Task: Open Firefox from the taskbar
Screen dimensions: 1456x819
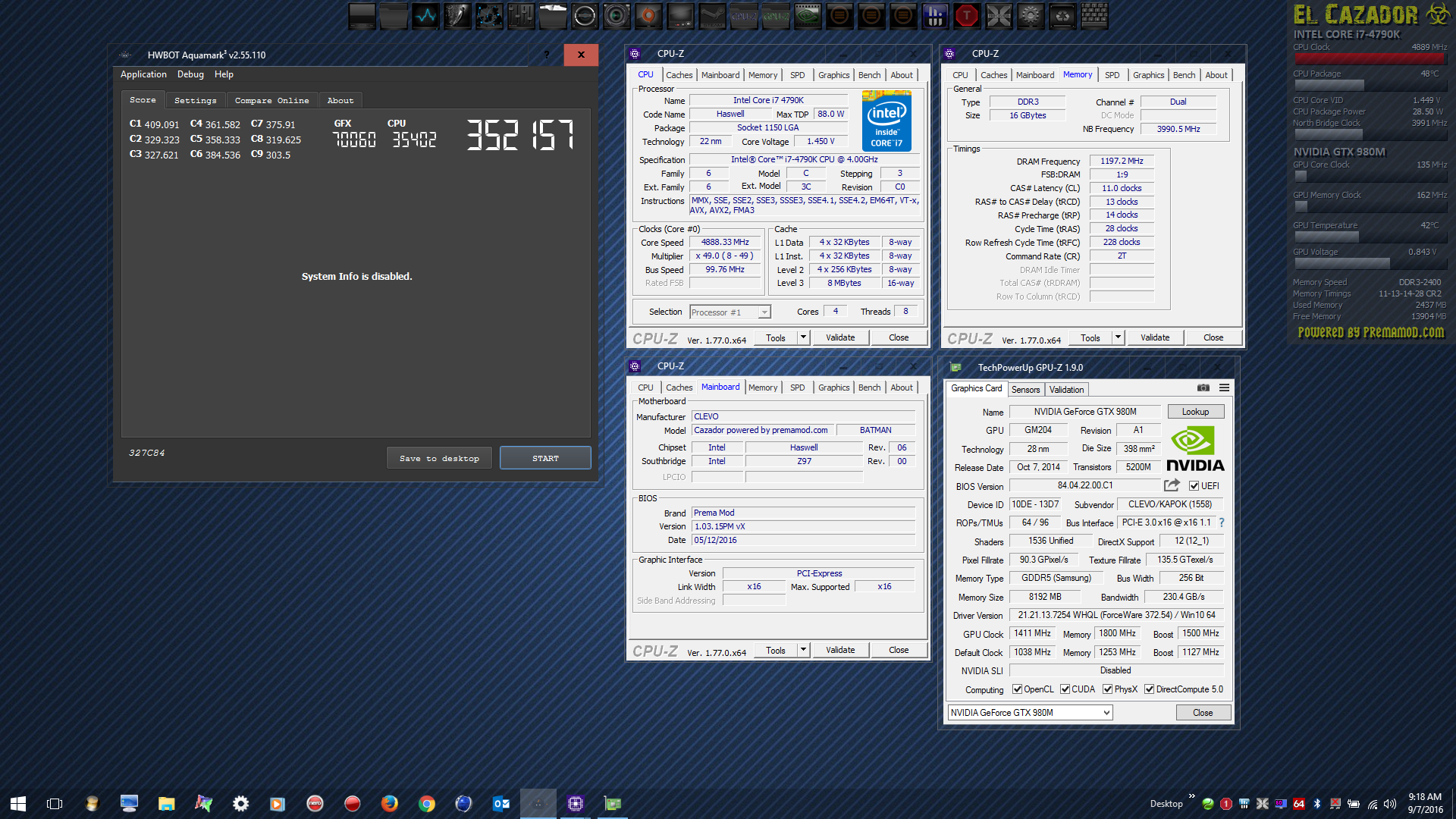Action: point(389,803)
